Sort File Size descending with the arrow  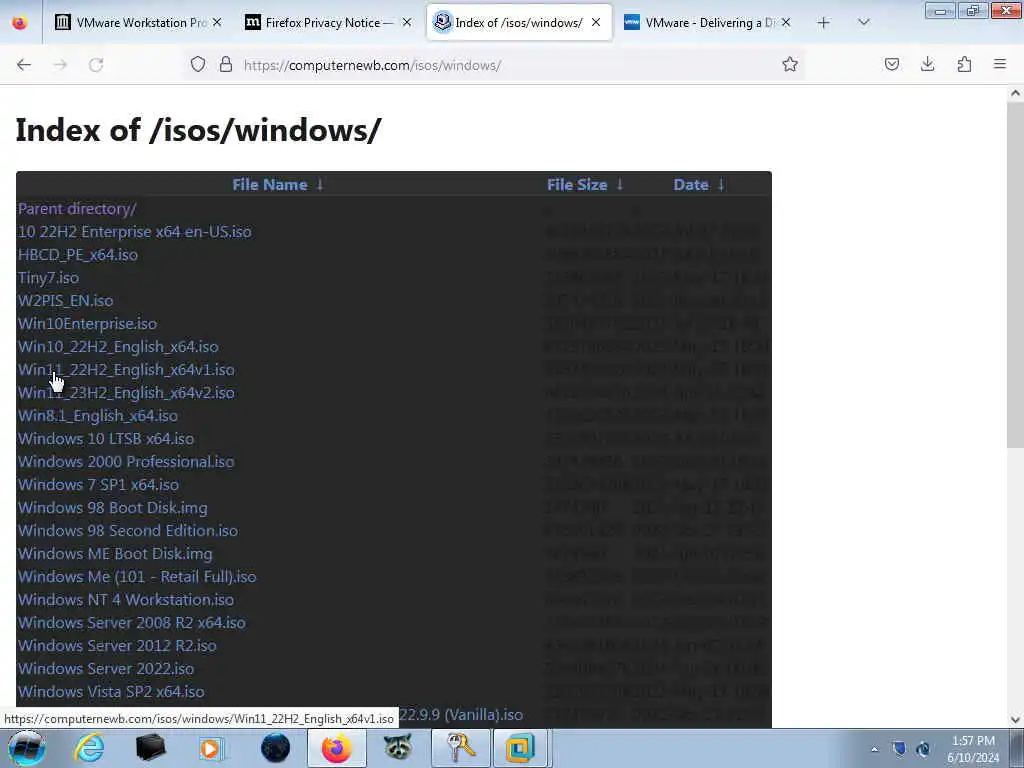(x=620, y=185)
